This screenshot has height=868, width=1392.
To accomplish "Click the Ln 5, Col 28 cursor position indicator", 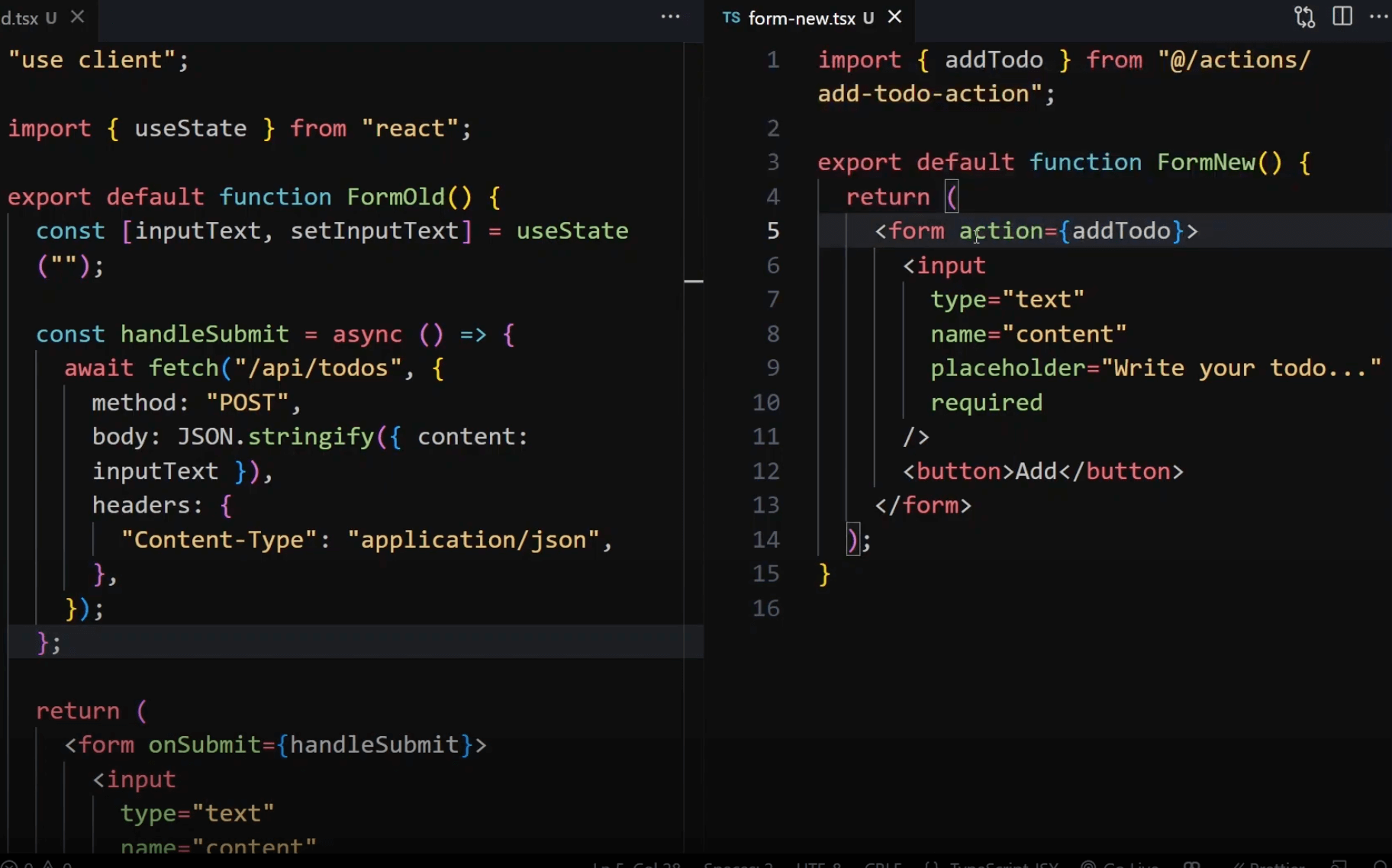I will (x=637, y=864).
